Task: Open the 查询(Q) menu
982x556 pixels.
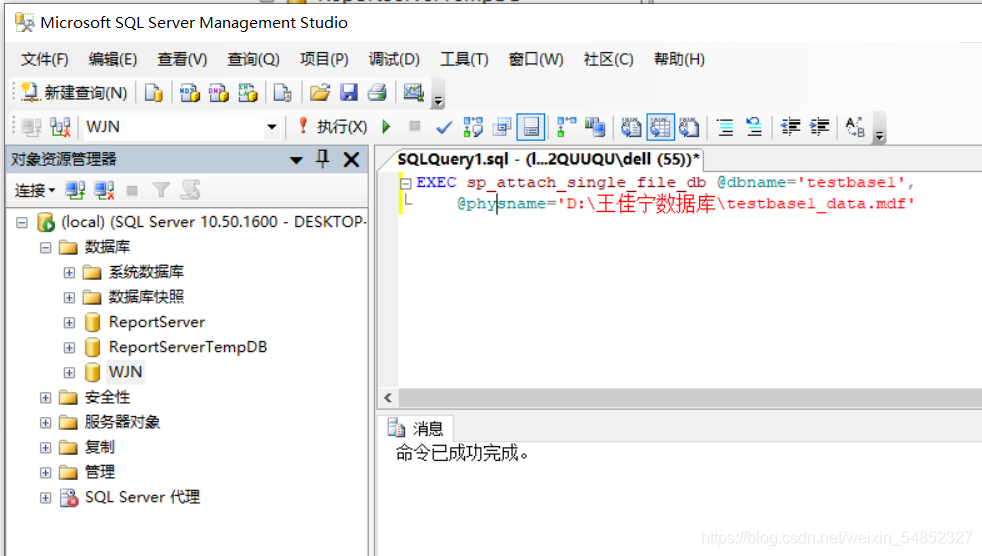Action: pos(253,59)
